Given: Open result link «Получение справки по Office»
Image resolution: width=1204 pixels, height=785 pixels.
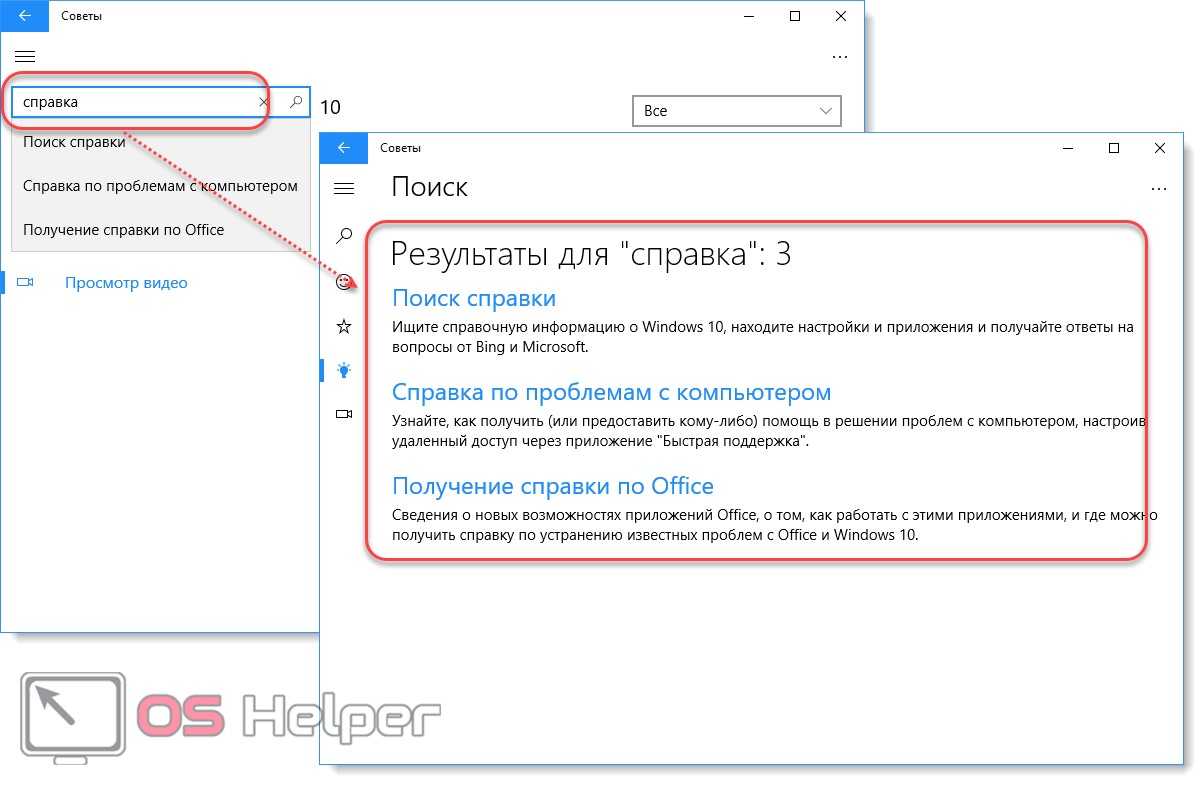Looking at the screenshot, I should pos(553,486).
